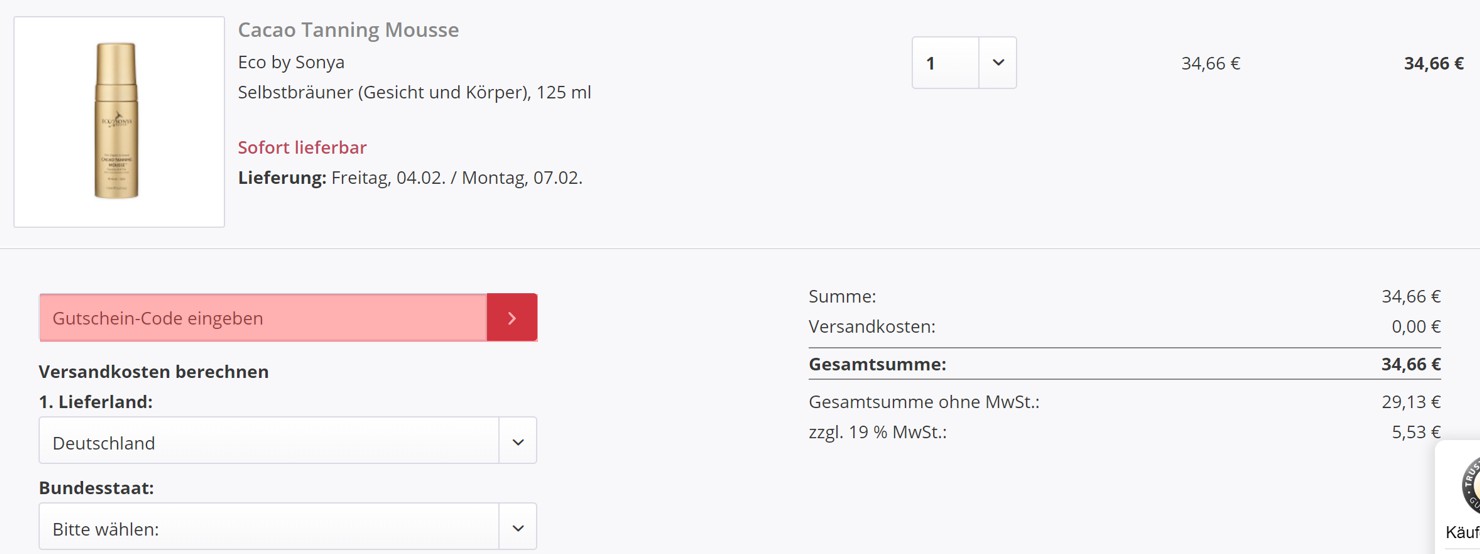Open the Bundesstaat dropdown showing Bitte wählen
The width and height of the screenshot is (1480, 554).
click(x=288, y=527)
